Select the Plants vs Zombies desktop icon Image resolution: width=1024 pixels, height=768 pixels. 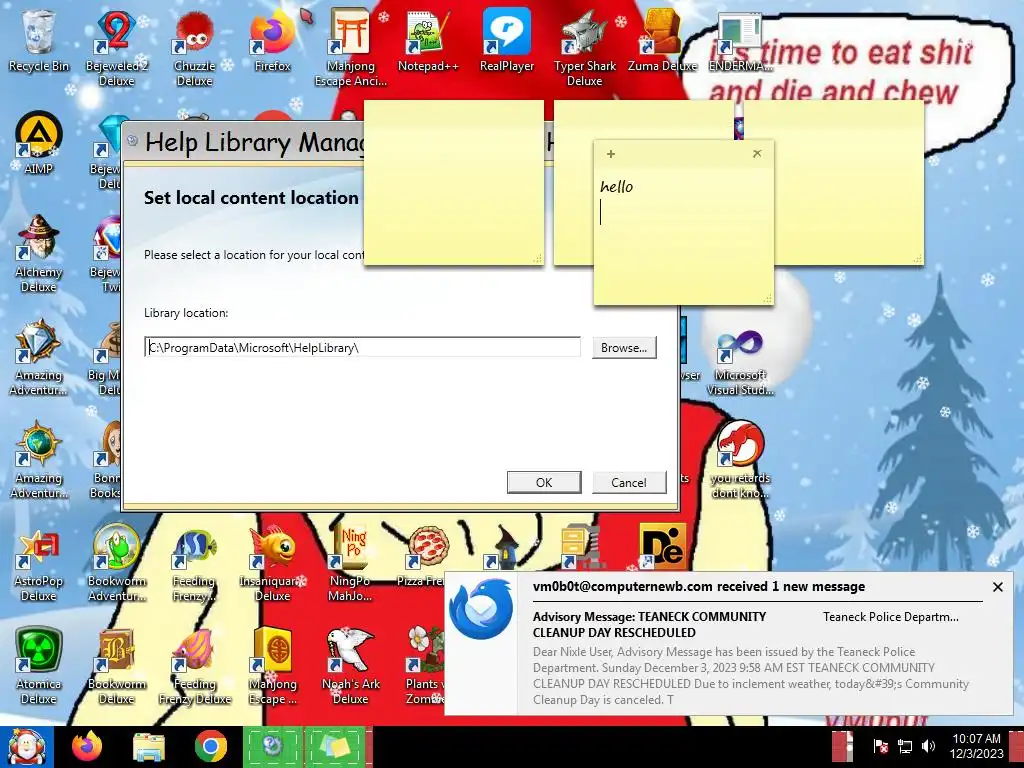pyautogui.click(x=426, y=666)
